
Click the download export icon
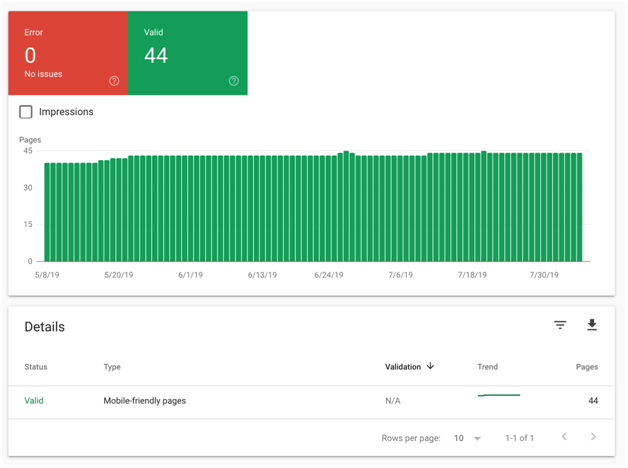click(x=592, y=325)
